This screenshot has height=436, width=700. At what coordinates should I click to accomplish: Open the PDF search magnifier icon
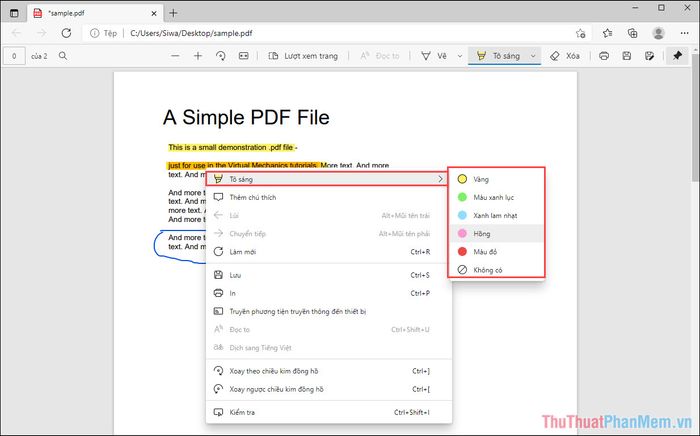pos(63,56)
